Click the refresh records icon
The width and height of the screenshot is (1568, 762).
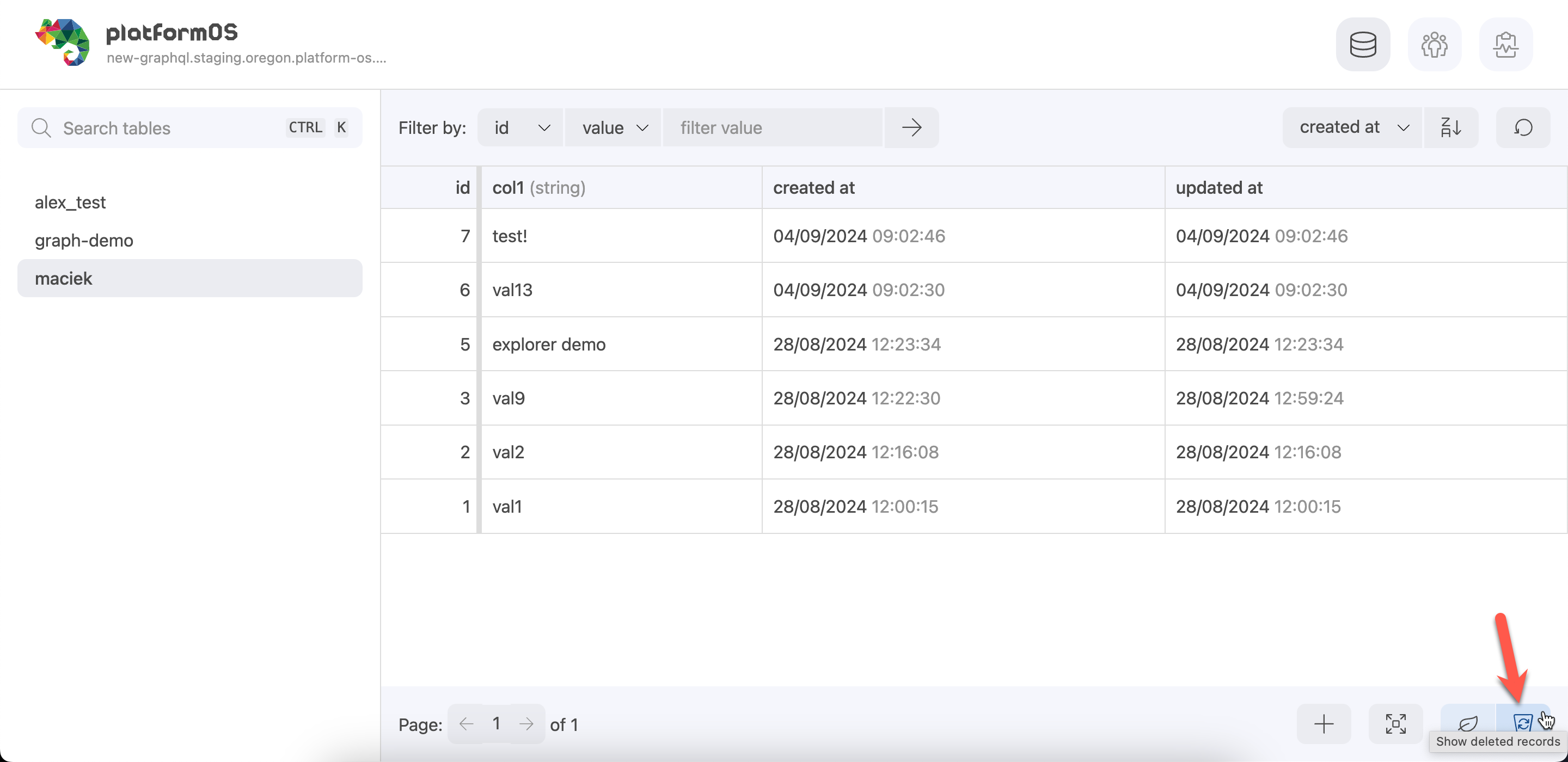coord(1522,127)
